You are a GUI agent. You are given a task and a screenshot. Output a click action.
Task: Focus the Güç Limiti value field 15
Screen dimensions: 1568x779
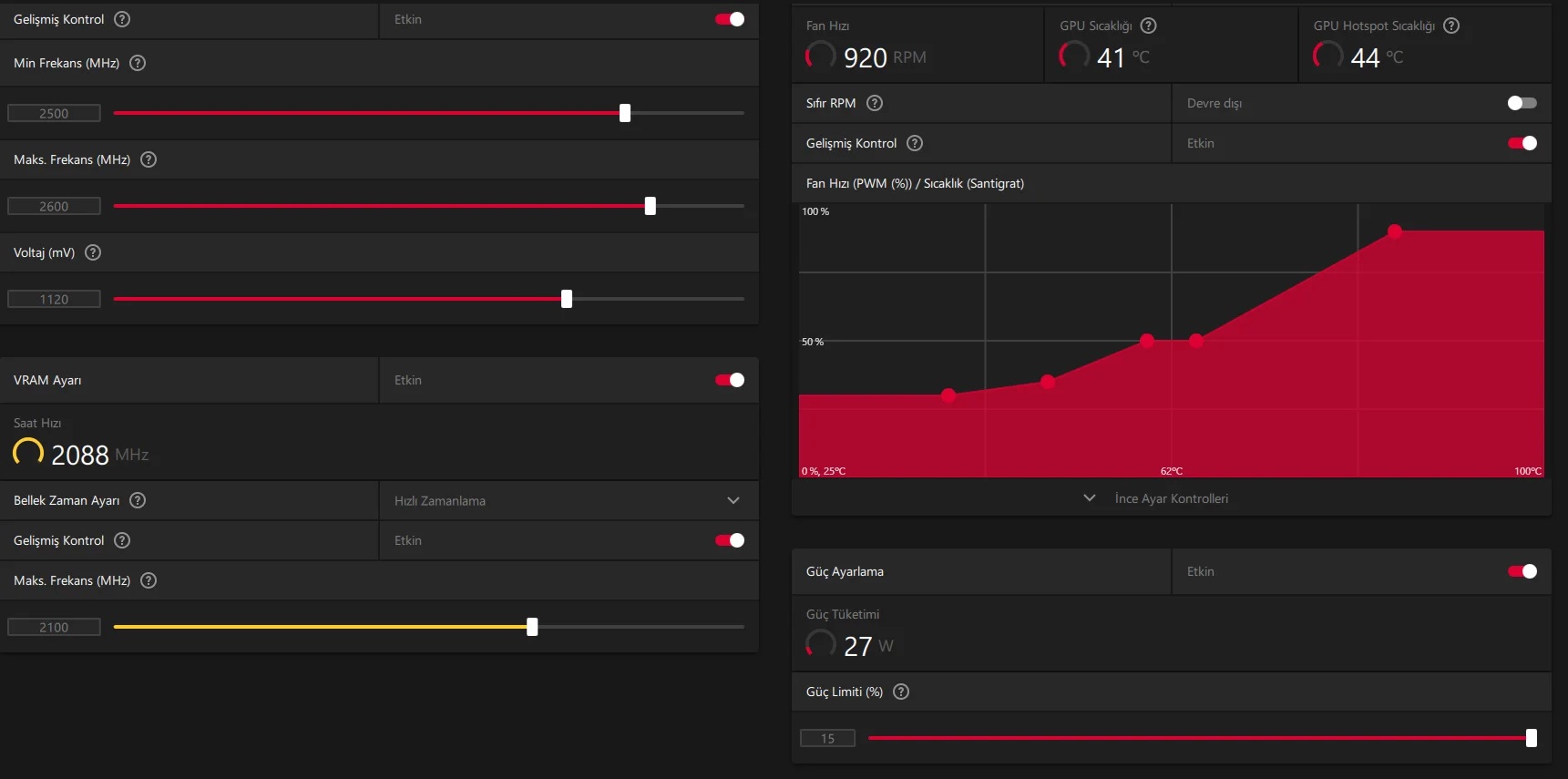pyautogui.click(x=827, y=738)
